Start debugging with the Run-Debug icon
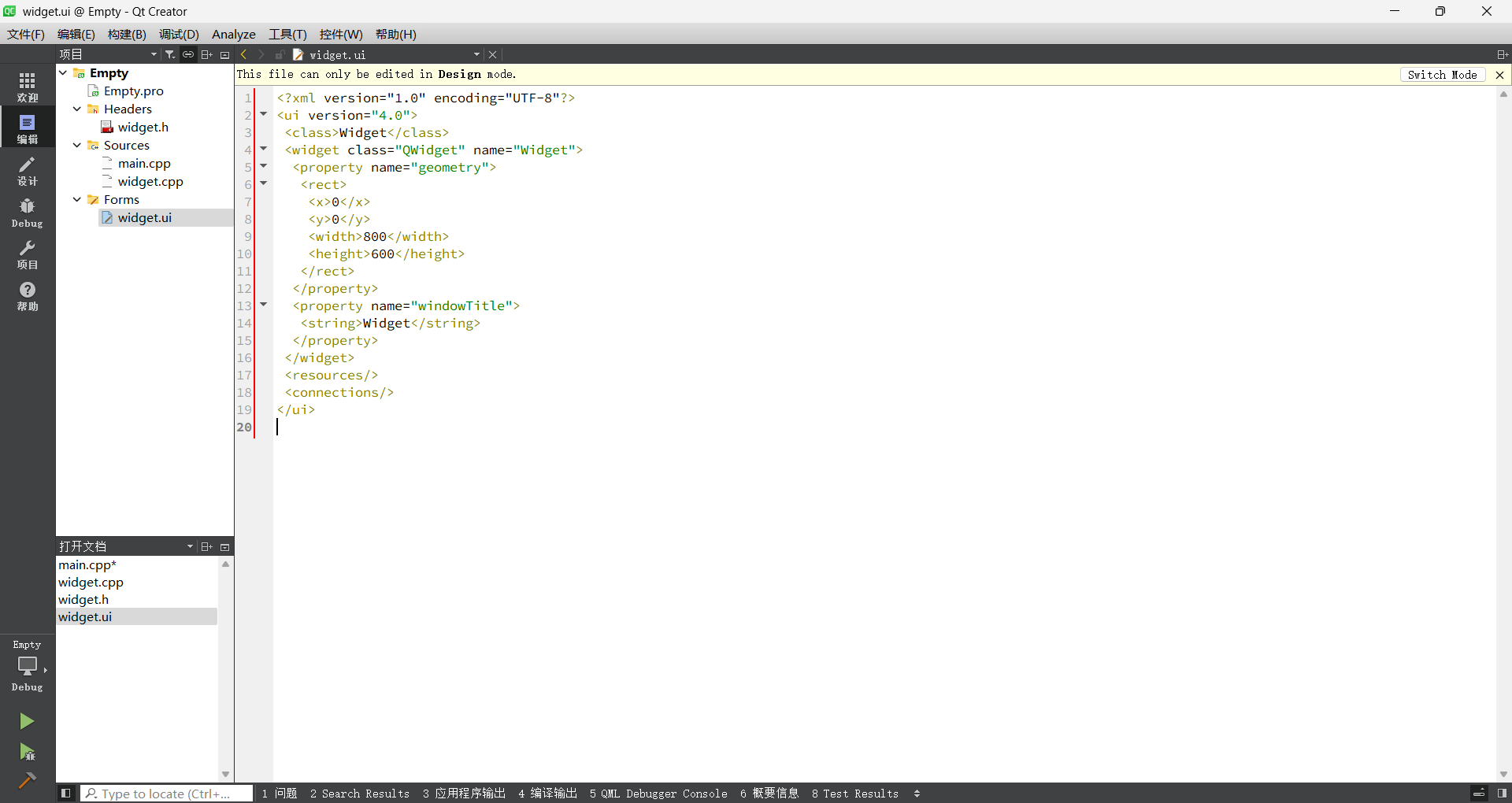Viewport: 1512px width, 803px height. (x=27, y=752)
